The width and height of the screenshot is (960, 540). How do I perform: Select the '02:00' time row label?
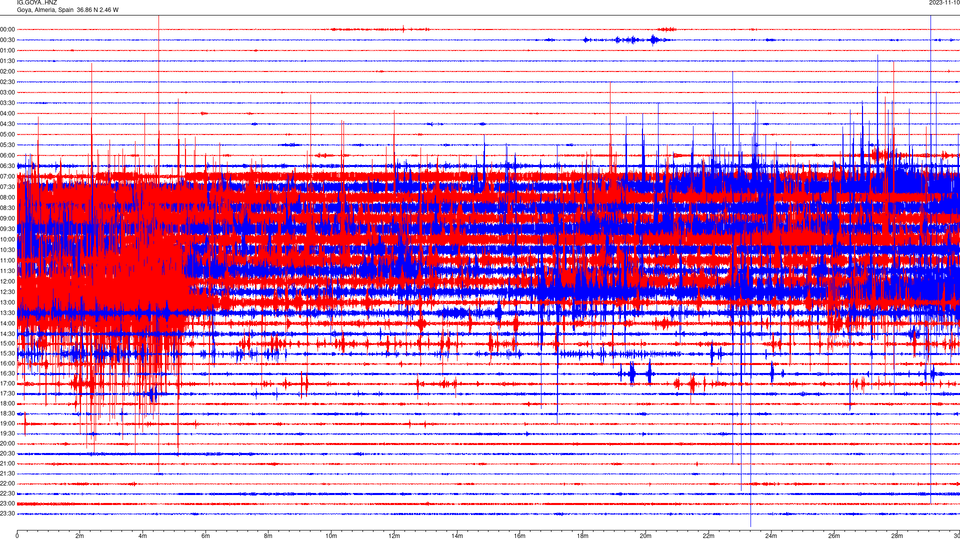pos(7,72)
